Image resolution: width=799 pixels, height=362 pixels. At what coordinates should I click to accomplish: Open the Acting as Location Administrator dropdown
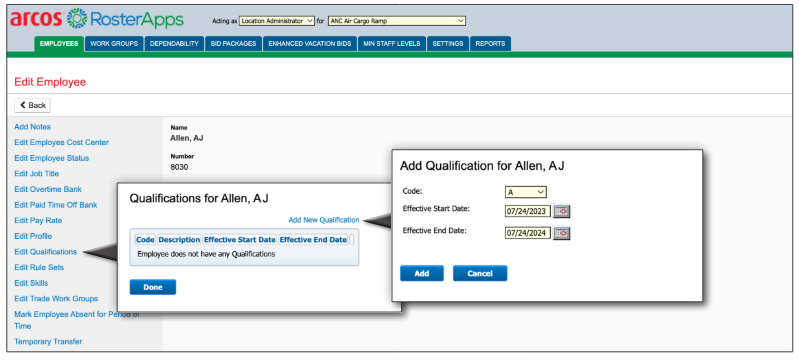[x=277, y=21]
